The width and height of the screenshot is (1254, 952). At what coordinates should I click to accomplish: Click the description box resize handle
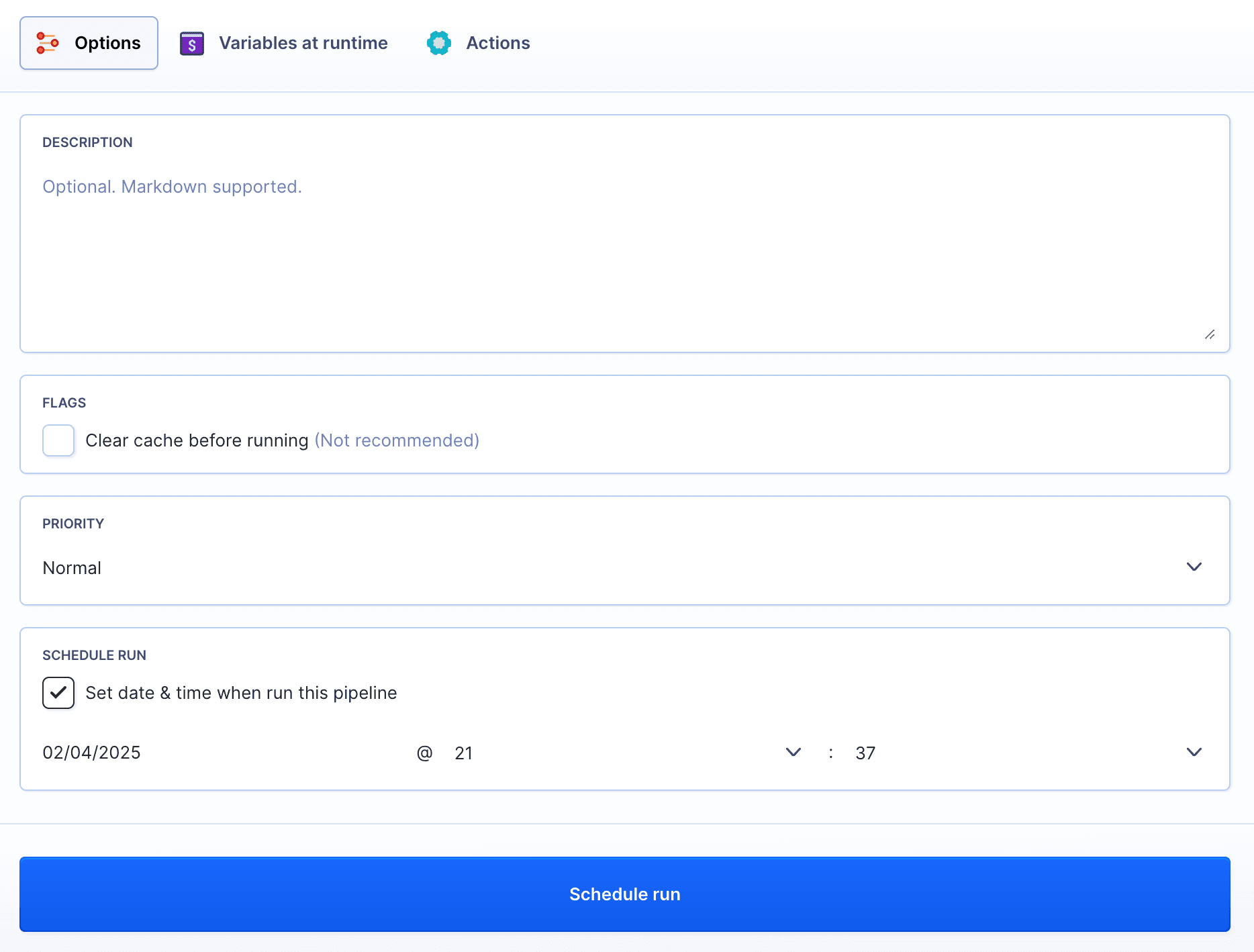tap(1210, 334)
